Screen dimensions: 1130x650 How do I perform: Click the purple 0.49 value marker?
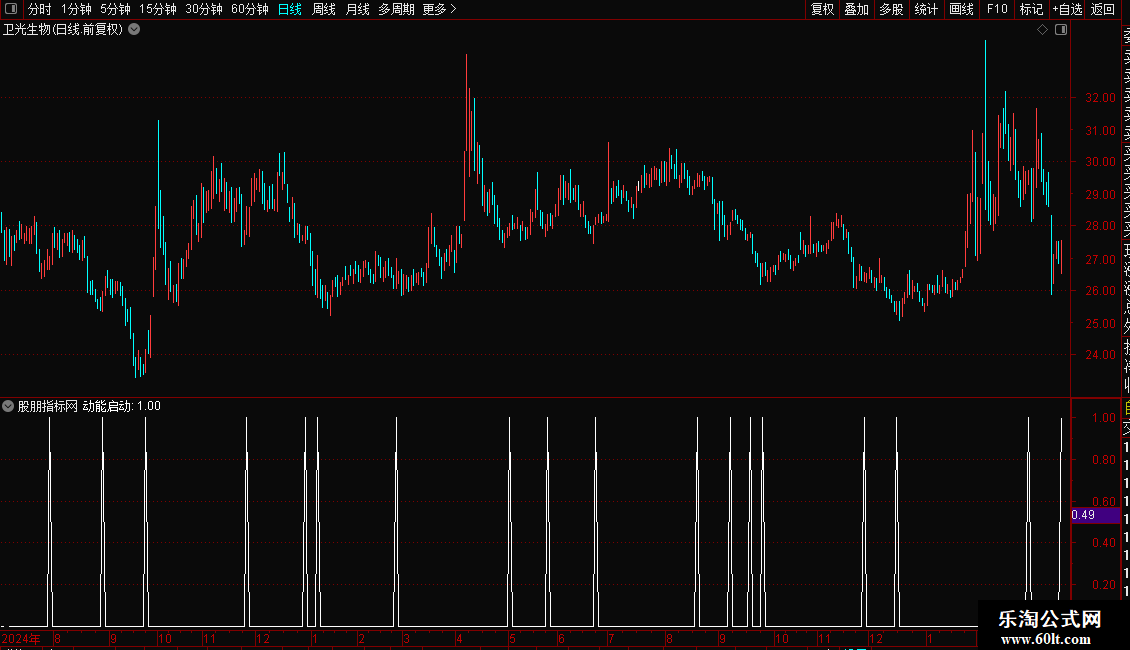pyautogui.click(x=1095, y=515)
